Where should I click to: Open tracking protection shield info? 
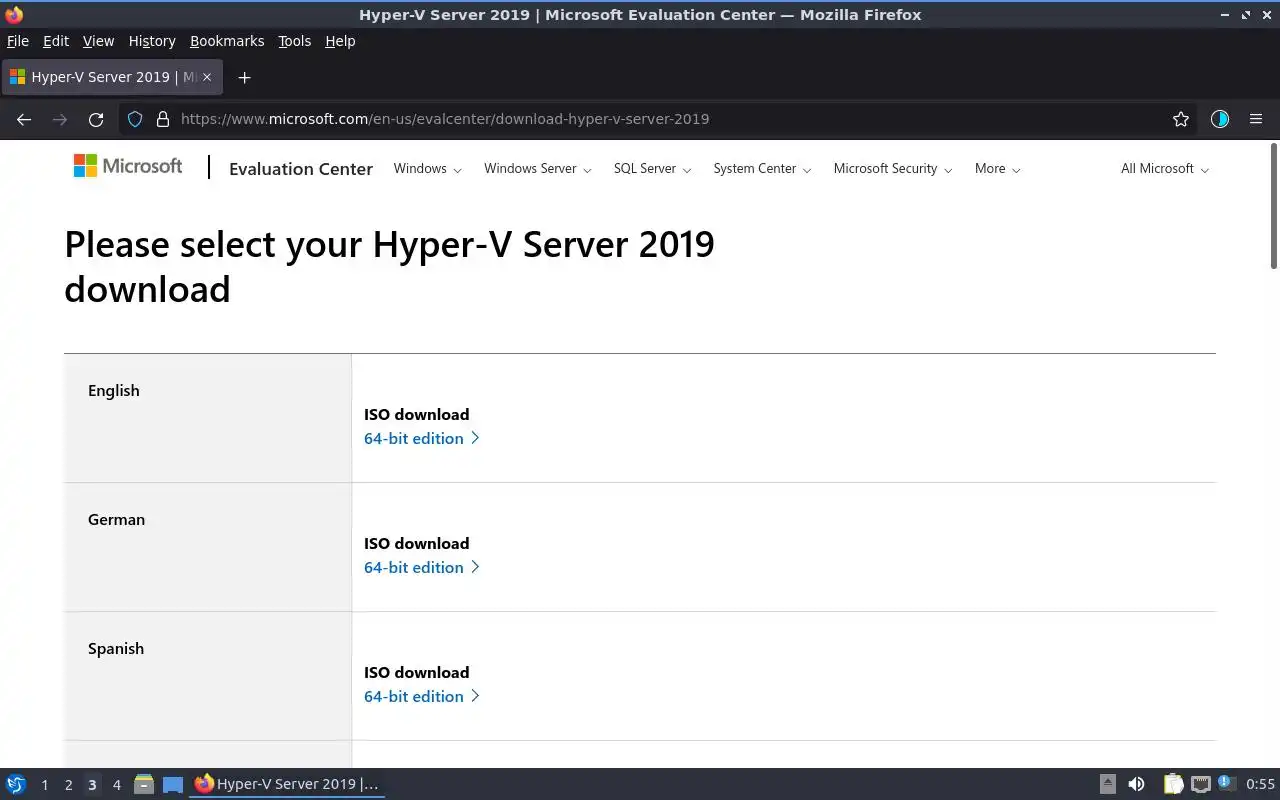point(136,119)
